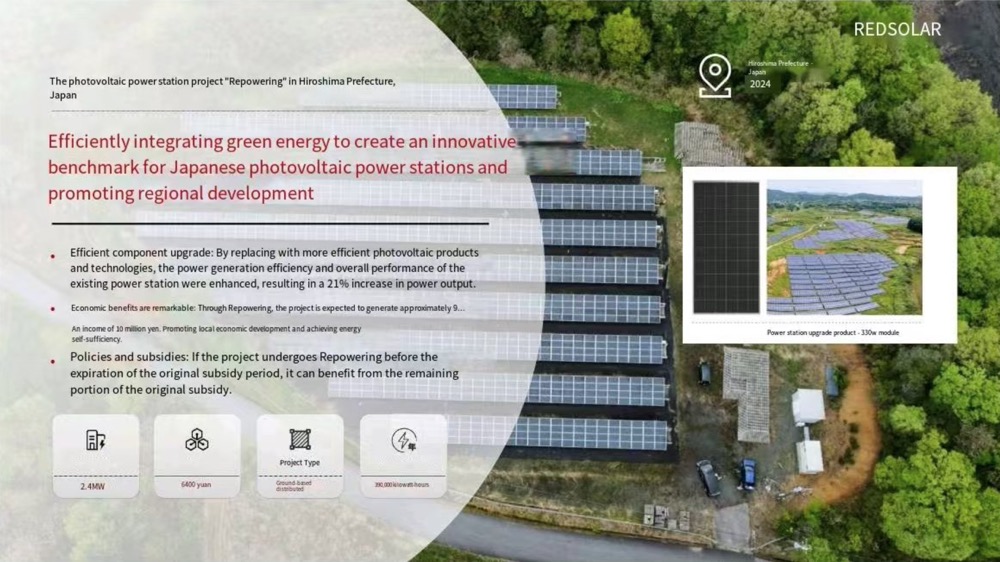Click the power station building icon
The height and width of the screenshot is (562, 1000).
(96, 440)
